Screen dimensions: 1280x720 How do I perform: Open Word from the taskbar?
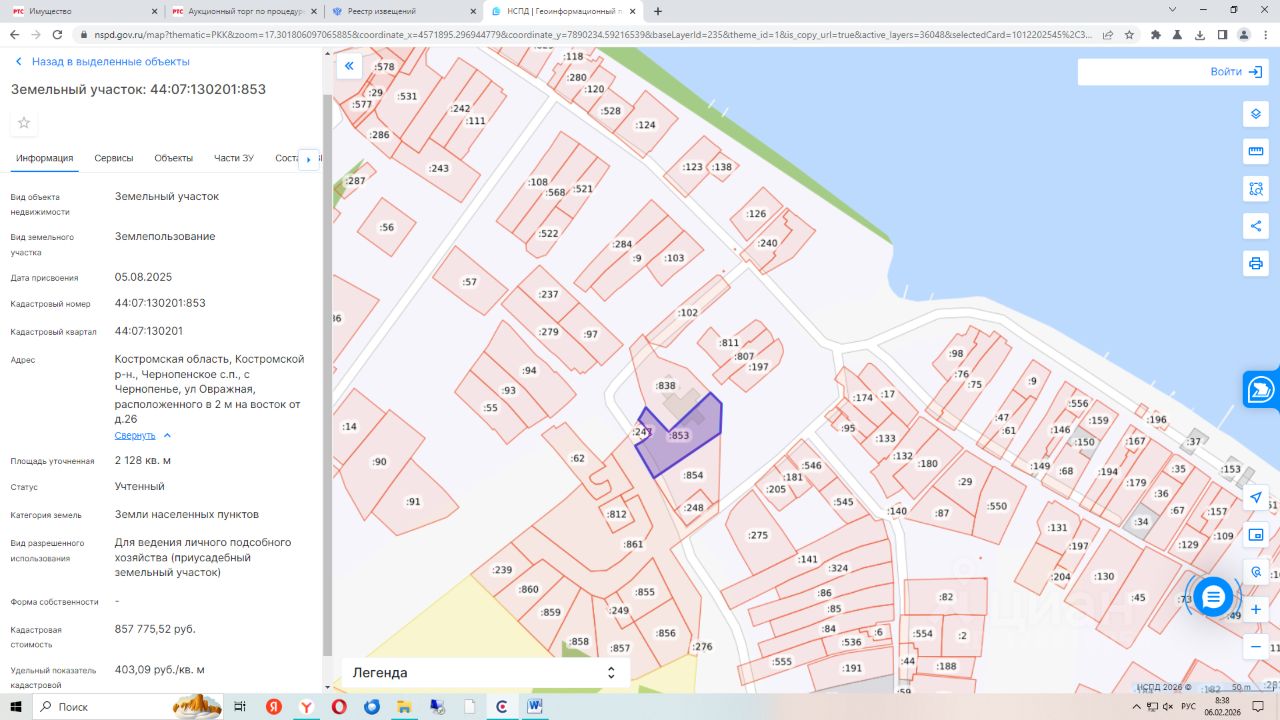coord(534,706)
